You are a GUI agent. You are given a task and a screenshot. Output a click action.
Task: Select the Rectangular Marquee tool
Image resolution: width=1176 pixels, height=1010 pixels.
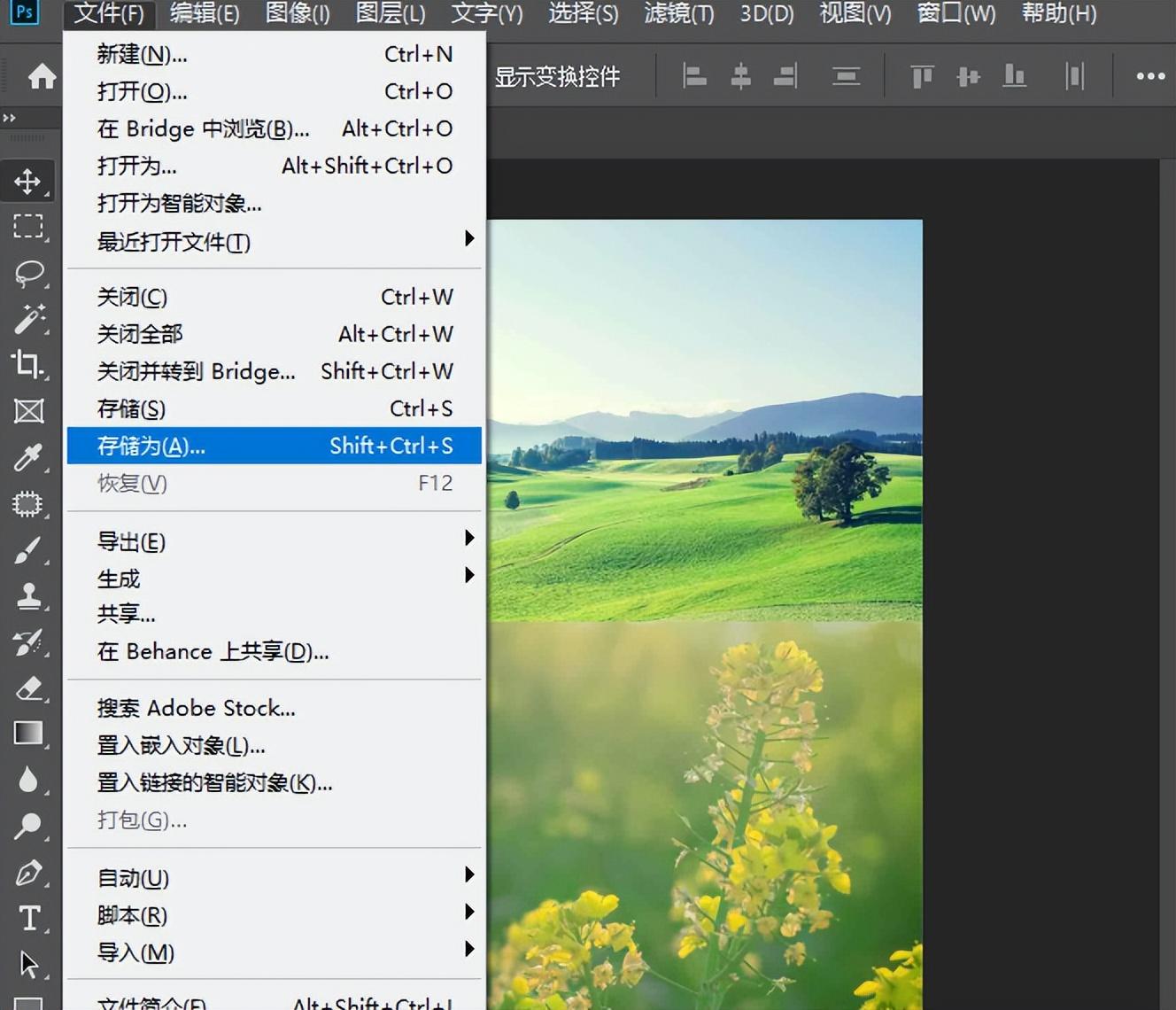[27, 226]
